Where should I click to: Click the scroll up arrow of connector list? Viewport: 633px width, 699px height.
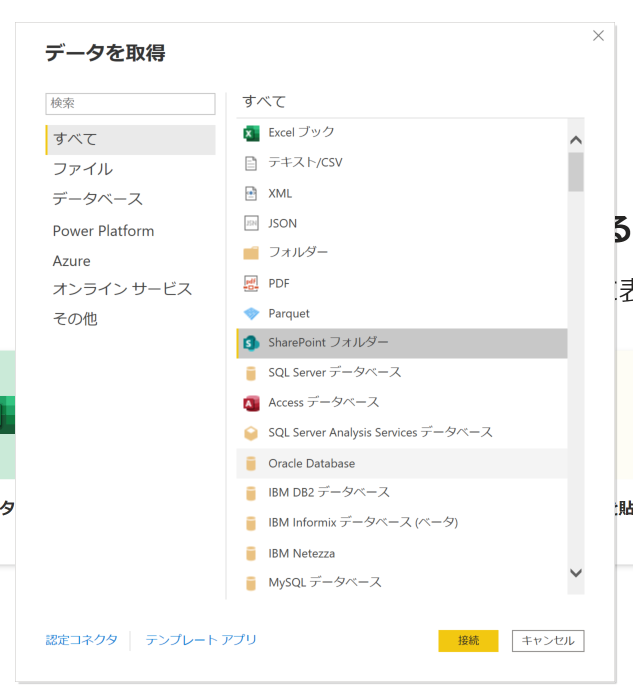[x=576, y=140]
